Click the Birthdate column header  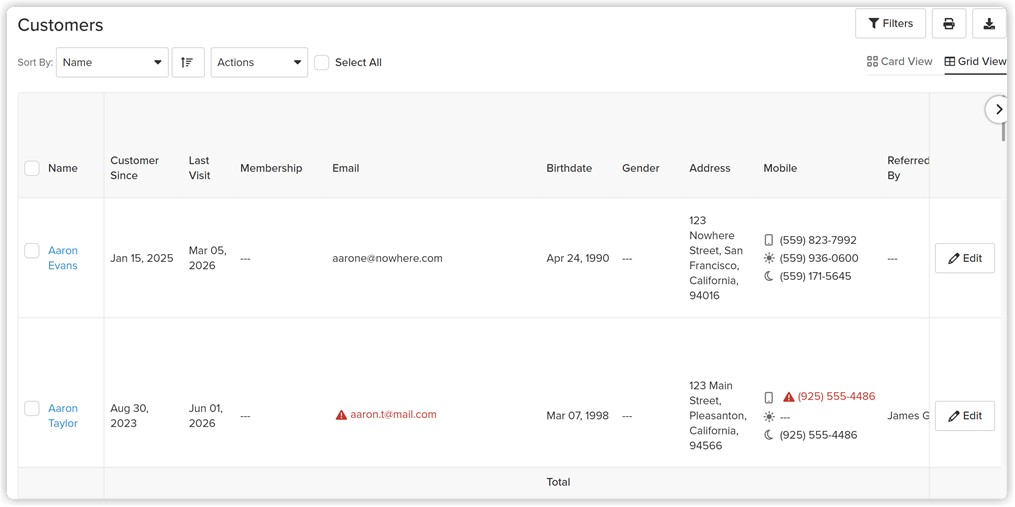569,168
